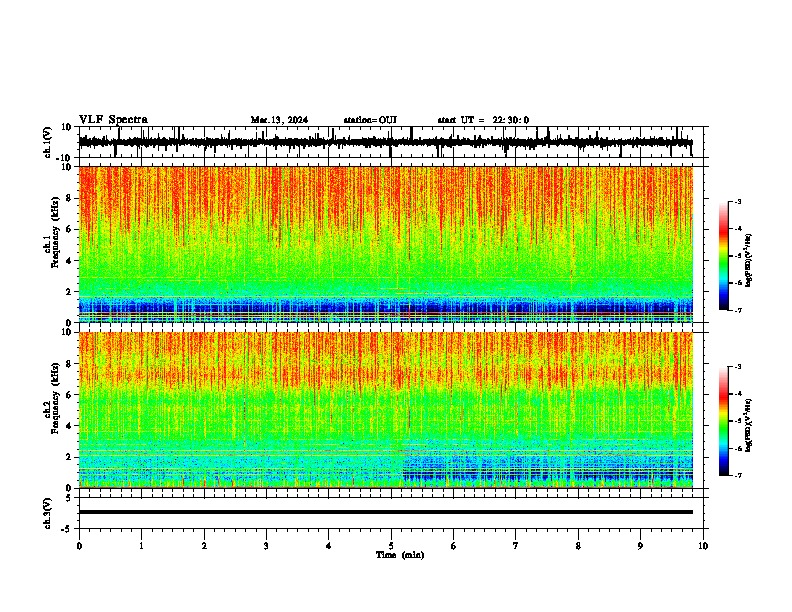Select the ch.2 colorbar "log(PSD)" units label
The height and width of the screenshot is (612, 792).
pyautogui.click(x=749, y=425)
